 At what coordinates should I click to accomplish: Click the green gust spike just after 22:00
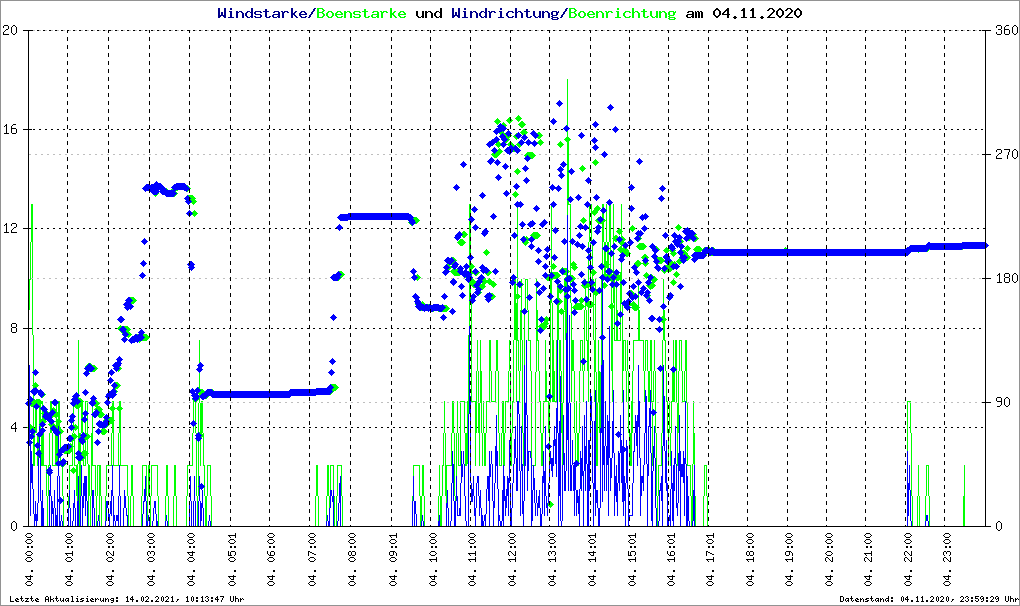pos(909,464)
